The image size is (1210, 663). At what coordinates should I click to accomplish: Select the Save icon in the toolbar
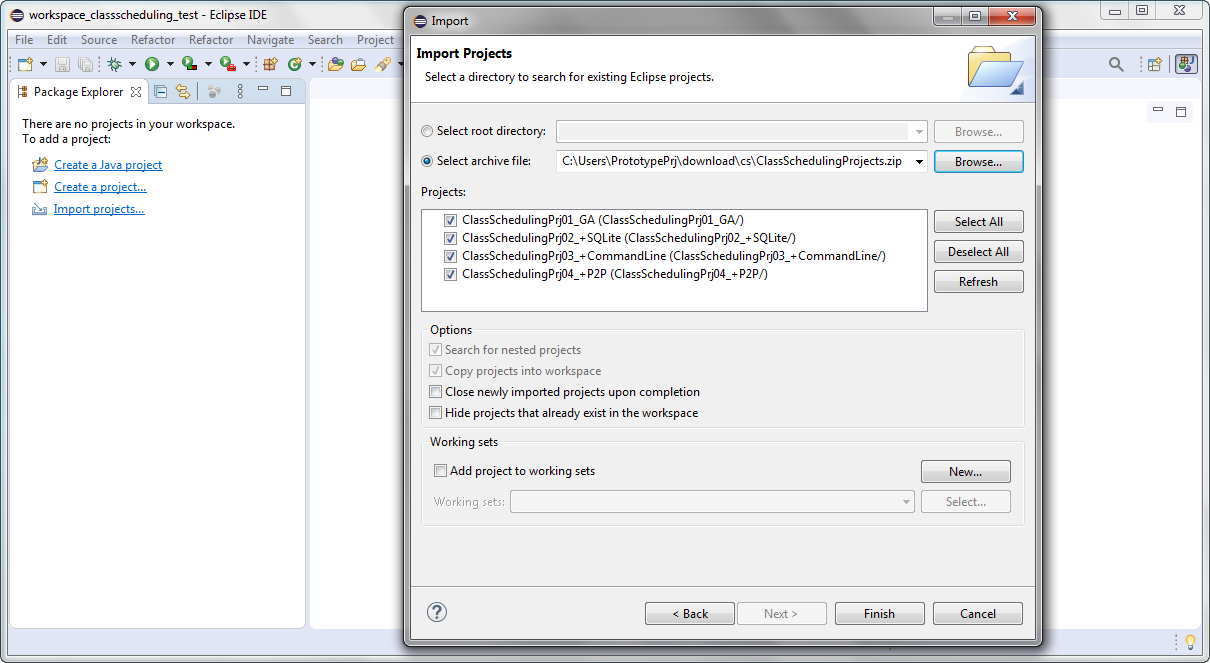pos(62,63)
